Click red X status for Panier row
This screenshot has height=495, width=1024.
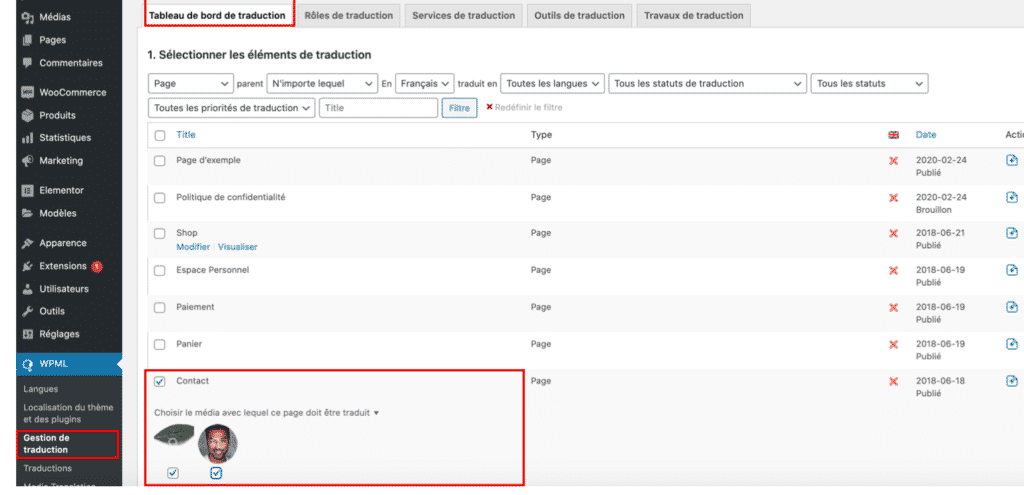(893, 344)
